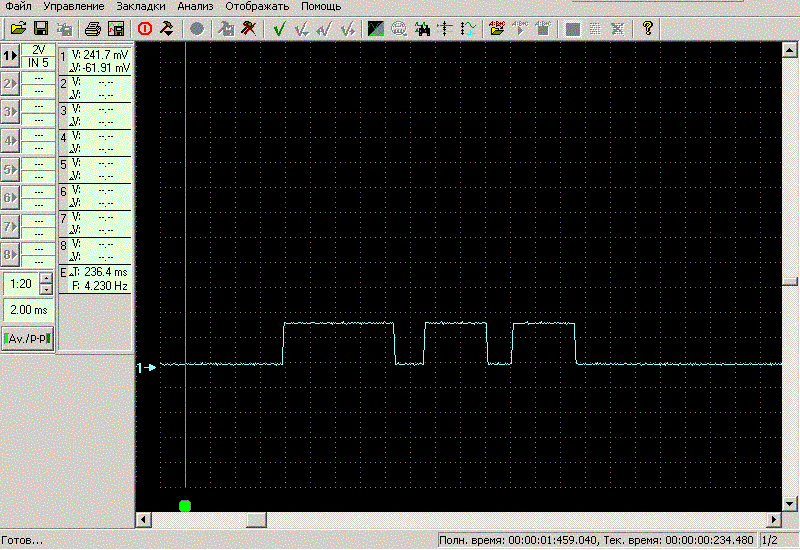Toggle channel 7 button
This screenshot has width=800, height=550.
10,226
